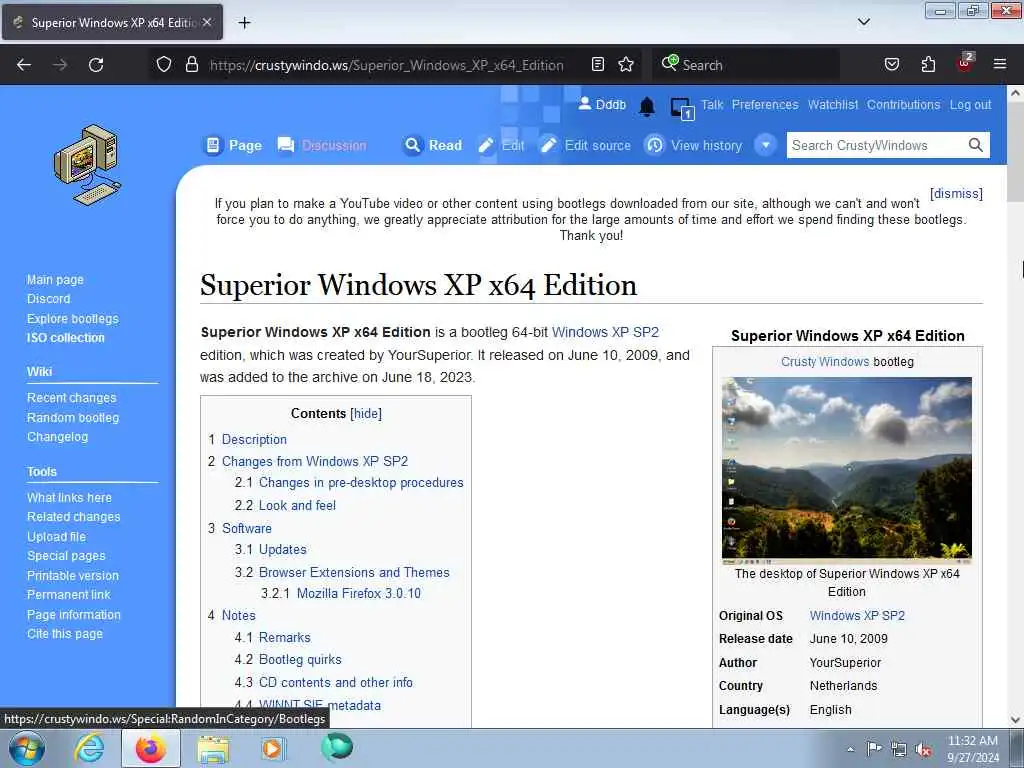Open Main page in sidebar

click(x=55, y=280)
